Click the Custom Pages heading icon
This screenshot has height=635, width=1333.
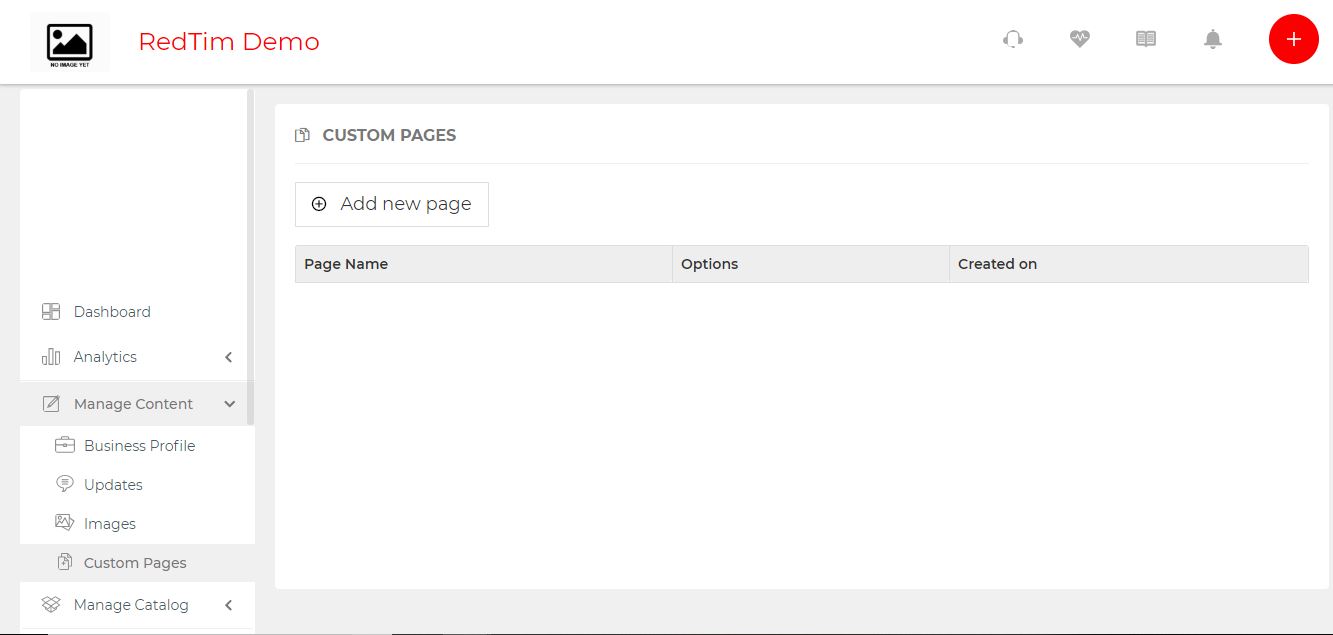(302, 135)
